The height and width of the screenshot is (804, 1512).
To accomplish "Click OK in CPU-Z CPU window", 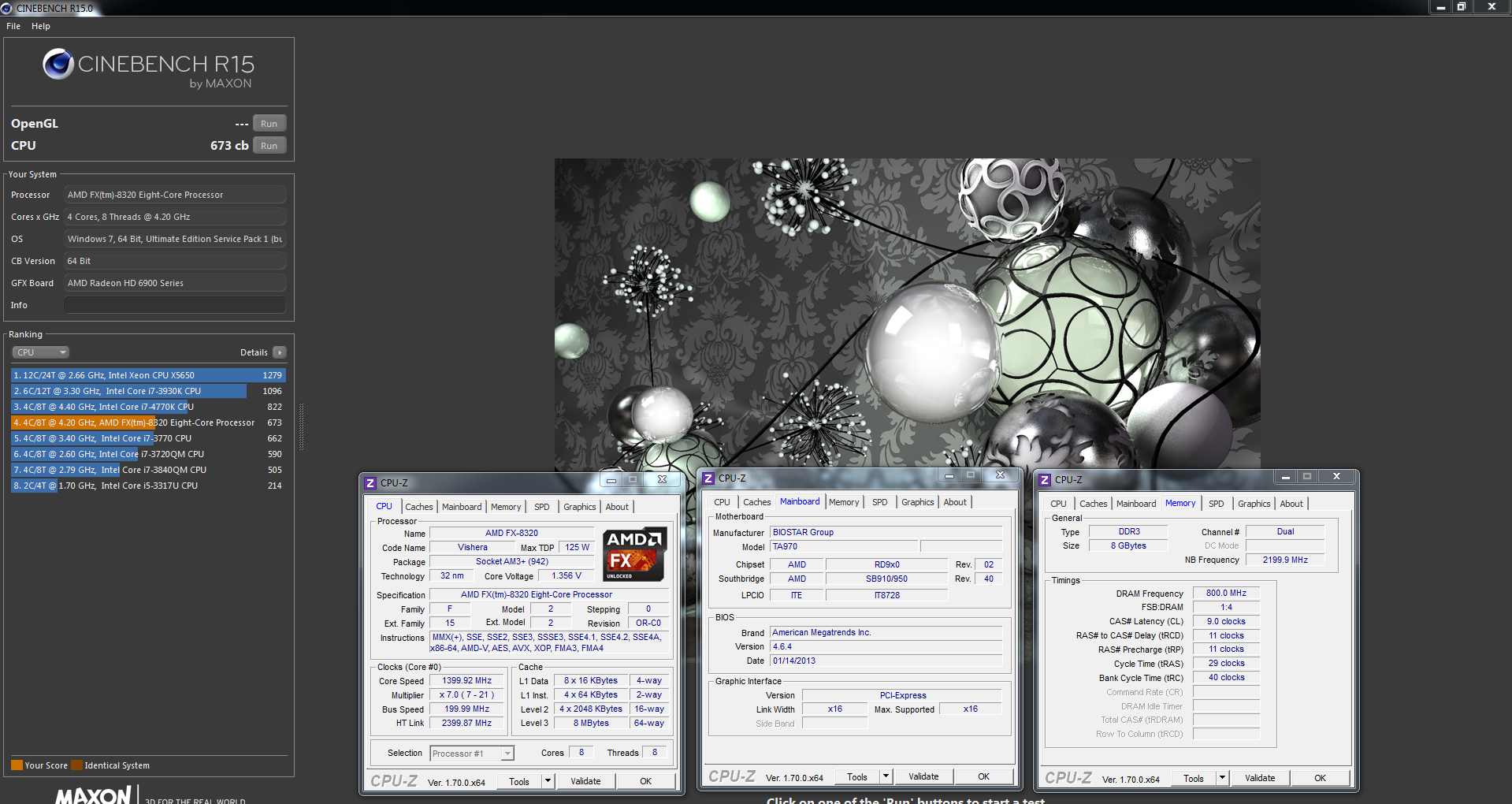I will [x=646, y=781].
